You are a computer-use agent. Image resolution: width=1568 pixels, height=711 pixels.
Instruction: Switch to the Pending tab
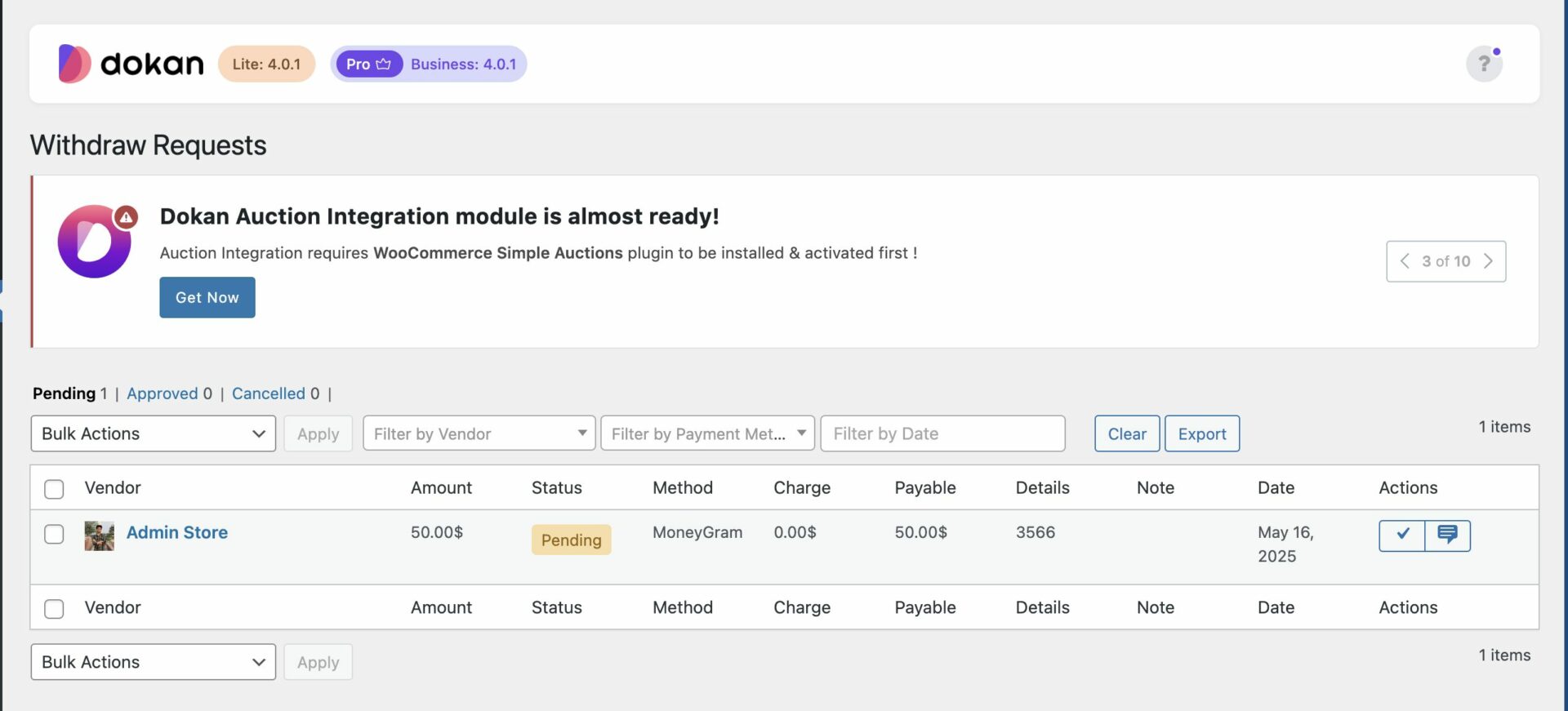[x=64, y=393]
